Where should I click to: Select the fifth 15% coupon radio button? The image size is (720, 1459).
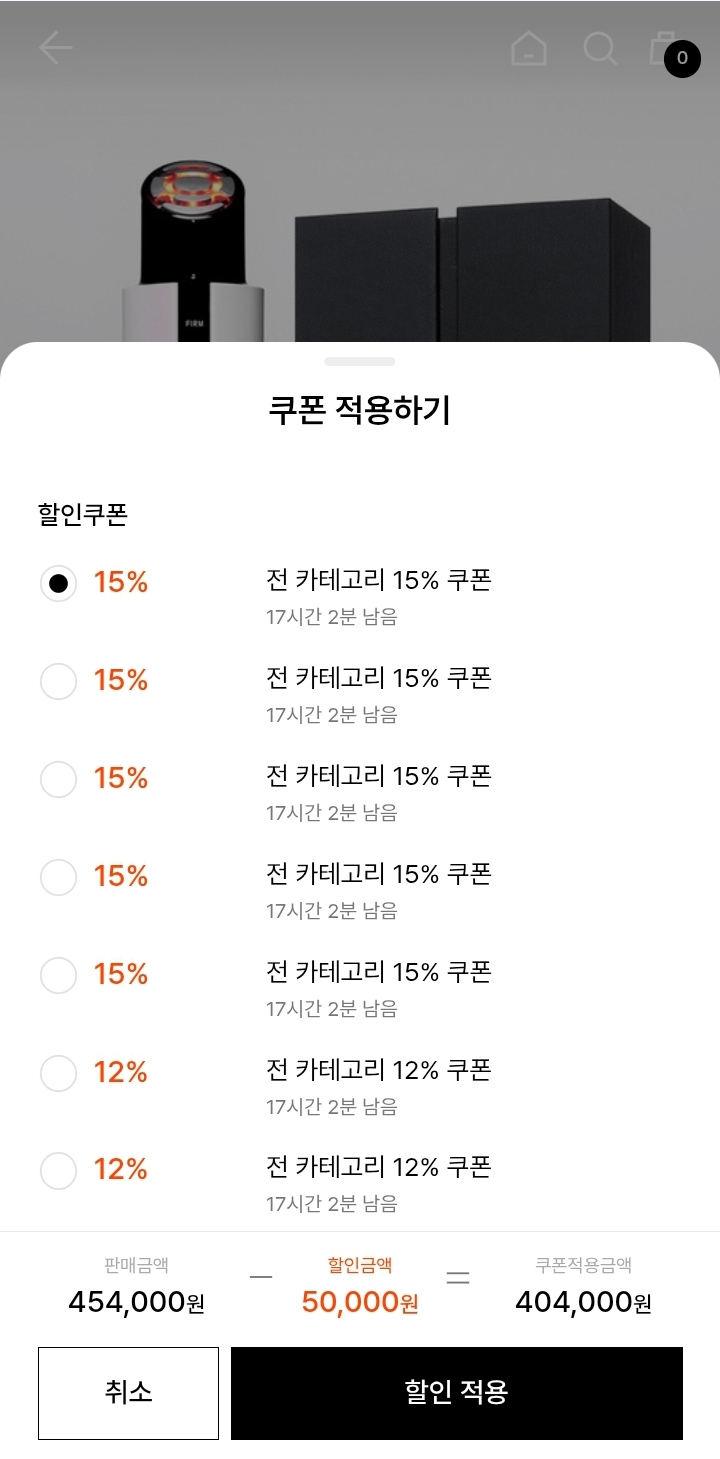tap(58, 975)
